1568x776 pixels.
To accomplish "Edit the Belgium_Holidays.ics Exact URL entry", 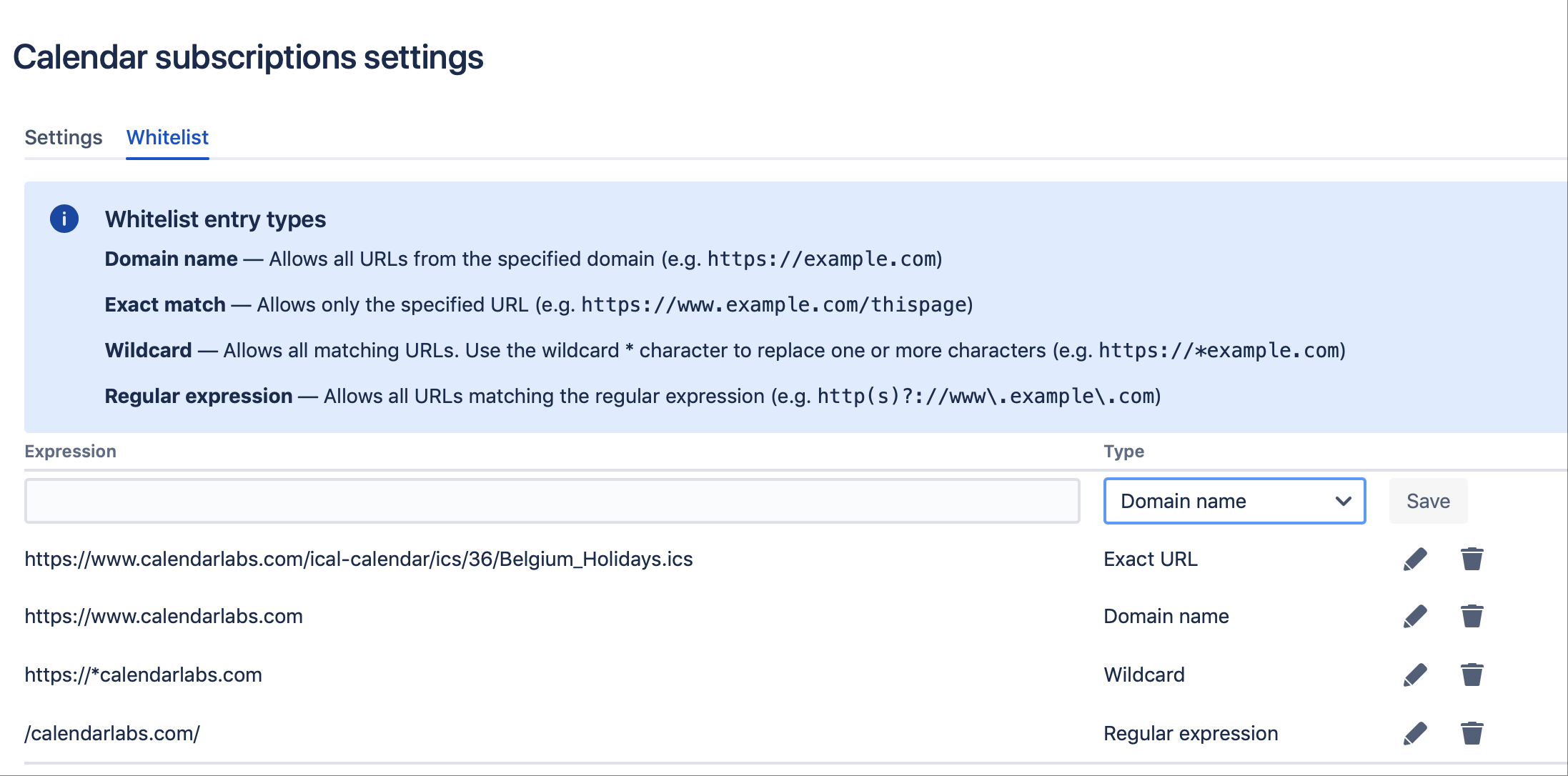I will pos(1414,559).
